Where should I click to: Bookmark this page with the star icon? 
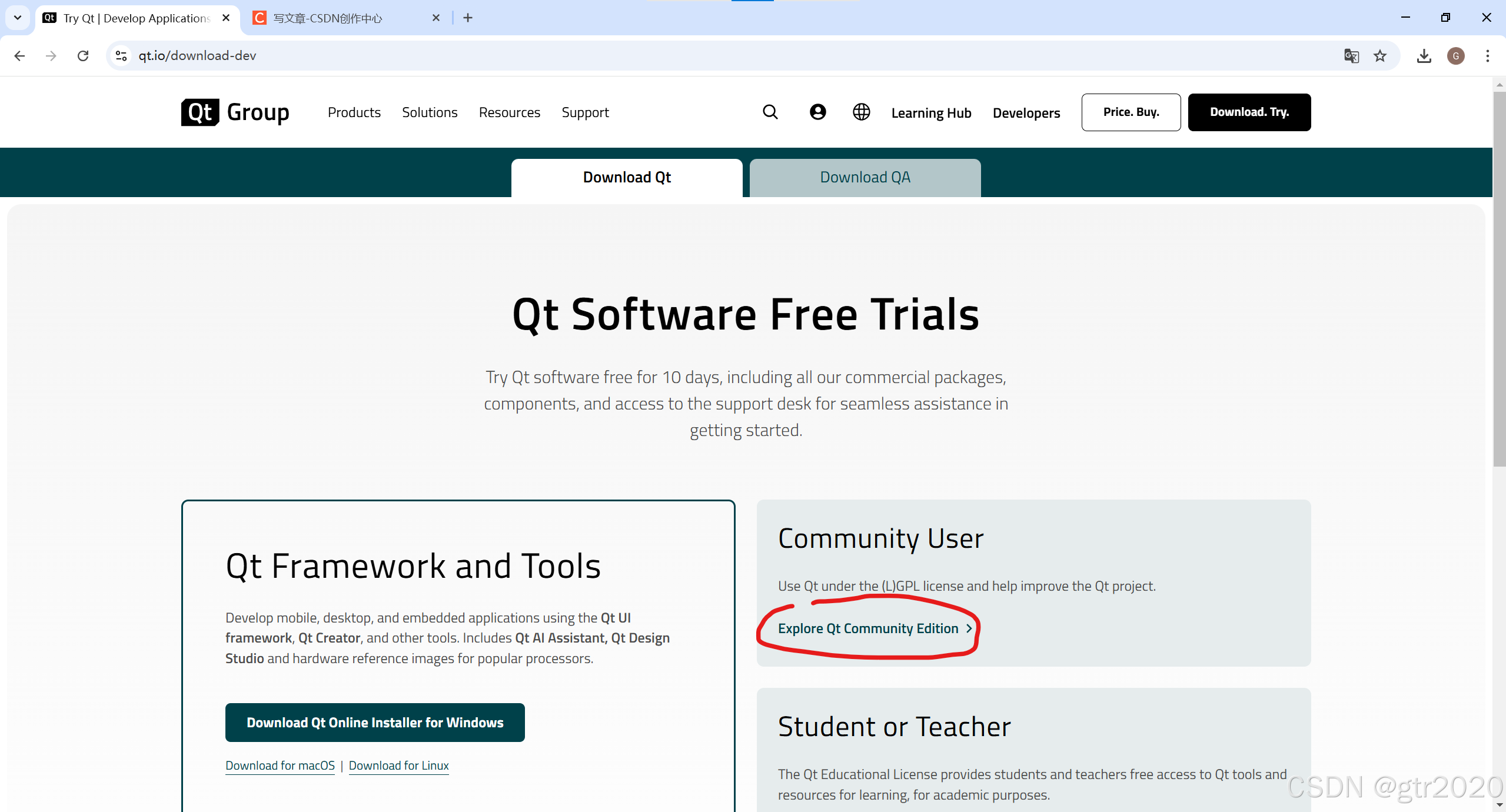tap(1380, 56)
